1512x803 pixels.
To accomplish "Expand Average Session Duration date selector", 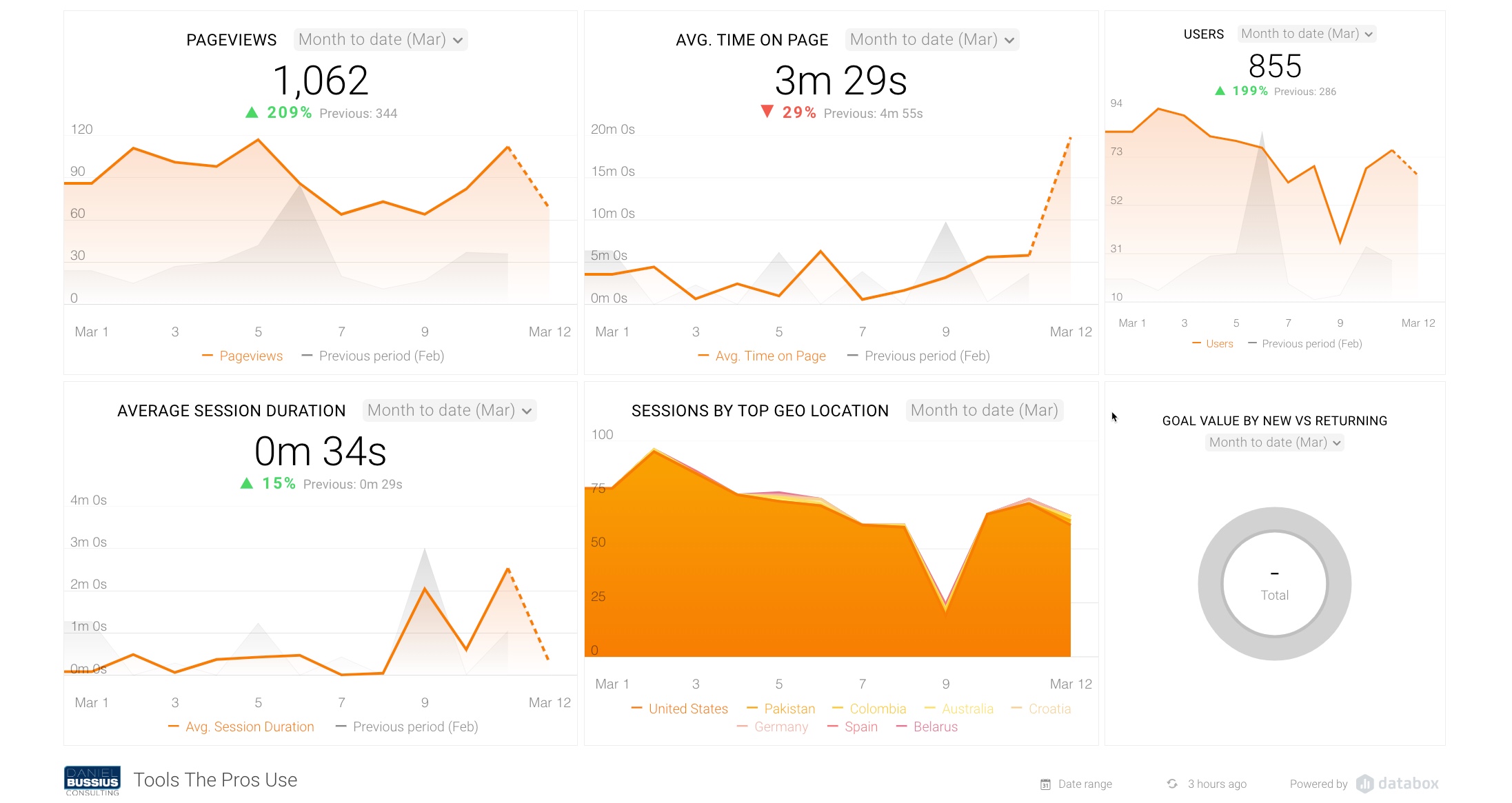I will [x=448, y=410].
